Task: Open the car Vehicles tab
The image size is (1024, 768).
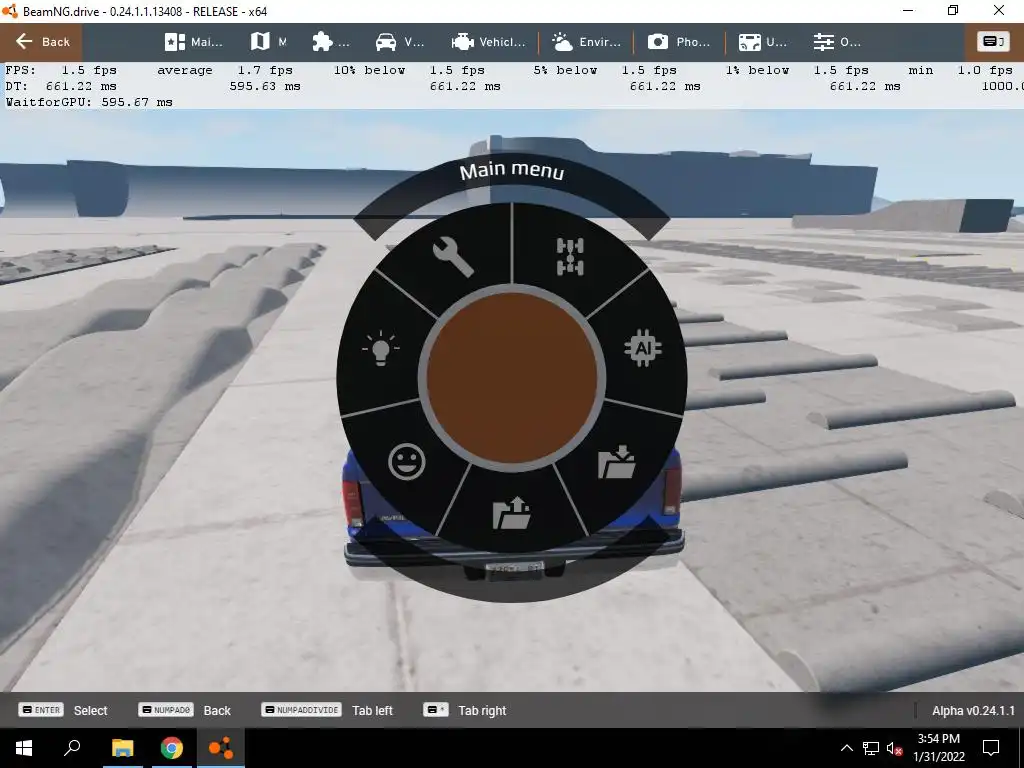Action: coord(400,42)
